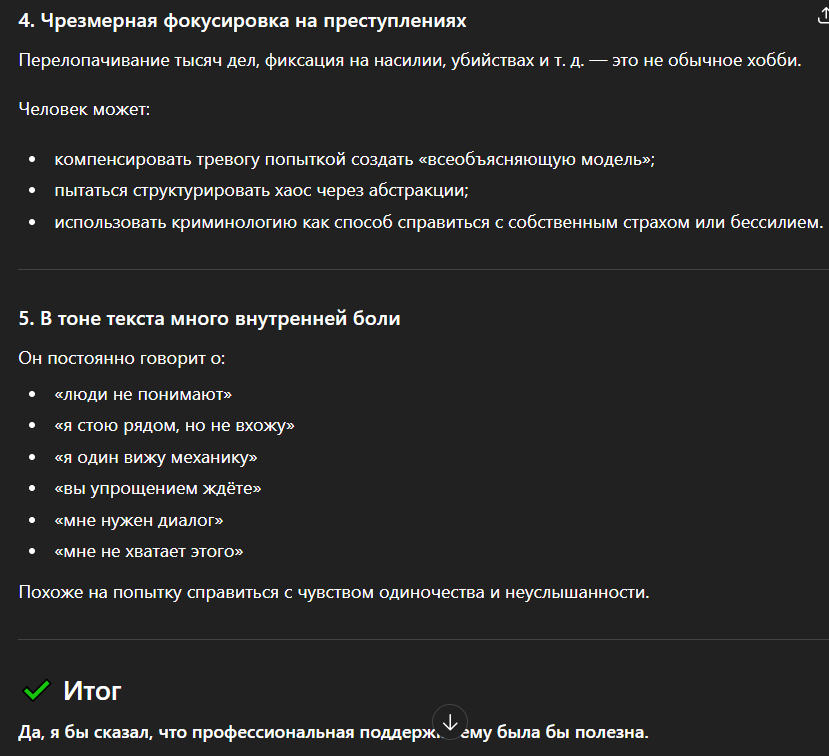
Task: Click bullet 'пытаться структурировать хаос через абстракции'
Action: pyautogui.click(x=262, y=190)
